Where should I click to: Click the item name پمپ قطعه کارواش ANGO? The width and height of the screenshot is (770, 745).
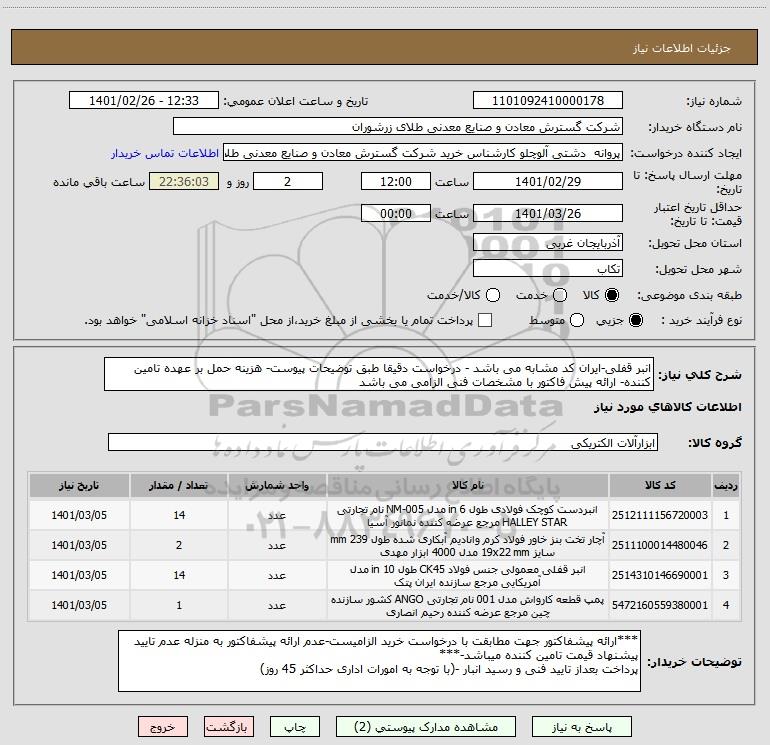tap(468, 606)
